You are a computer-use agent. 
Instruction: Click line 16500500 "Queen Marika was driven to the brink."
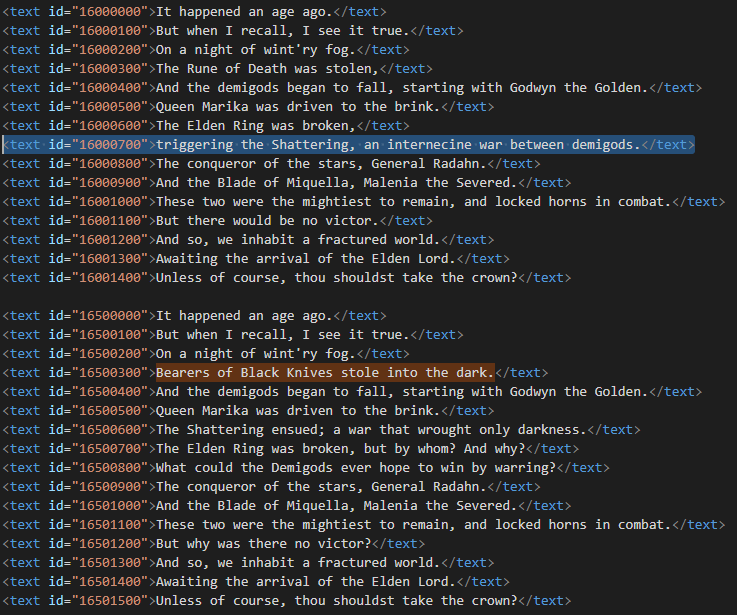coord(248,410)
